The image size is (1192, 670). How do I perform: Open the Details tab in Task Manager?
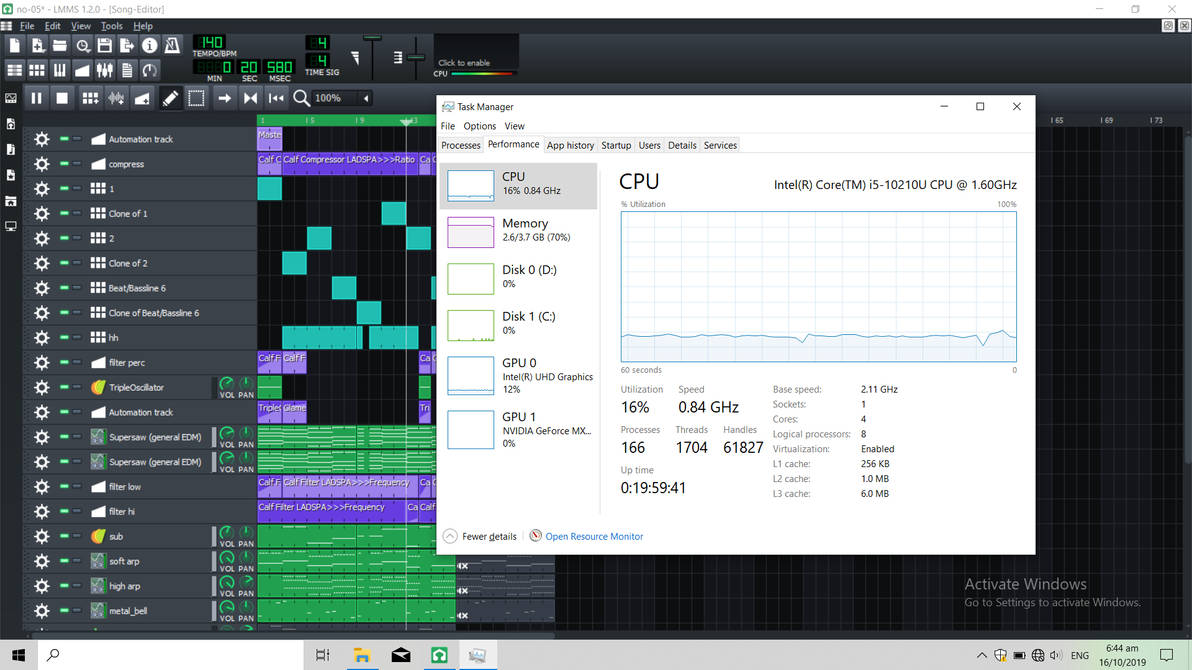coord(682,145)
